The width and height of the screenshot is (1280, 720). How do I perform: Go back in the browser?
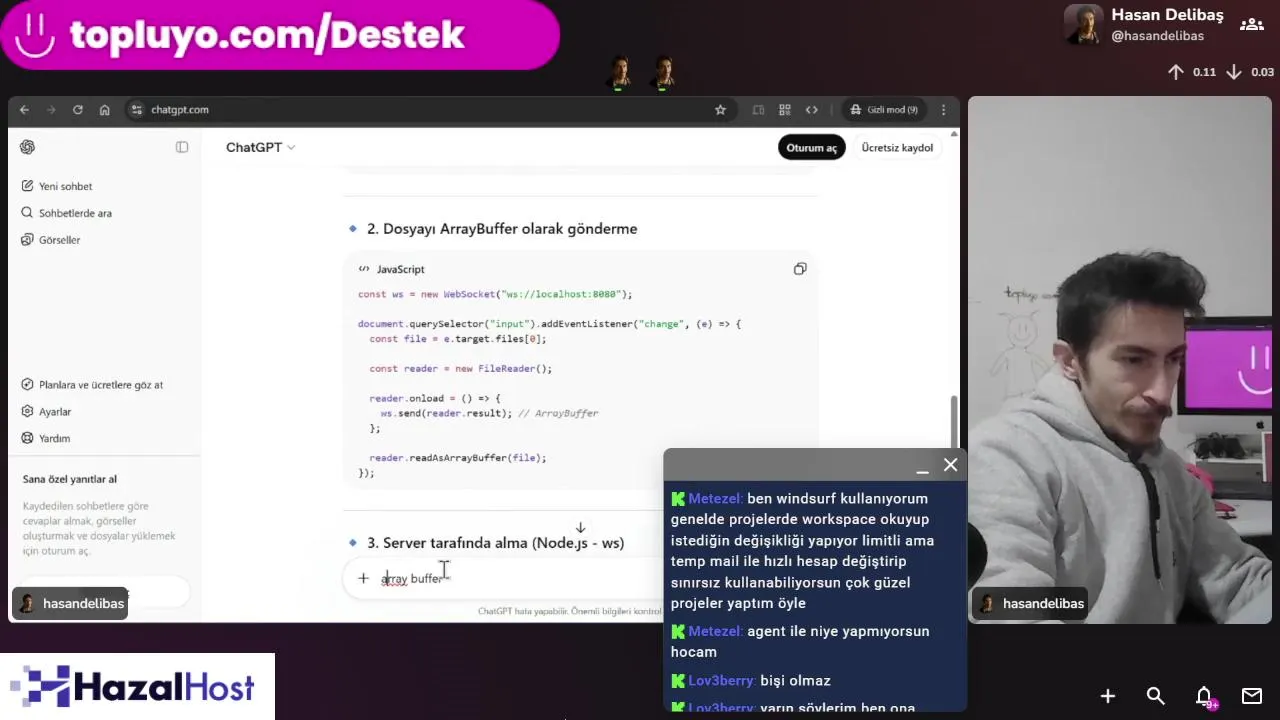[25, 110]
